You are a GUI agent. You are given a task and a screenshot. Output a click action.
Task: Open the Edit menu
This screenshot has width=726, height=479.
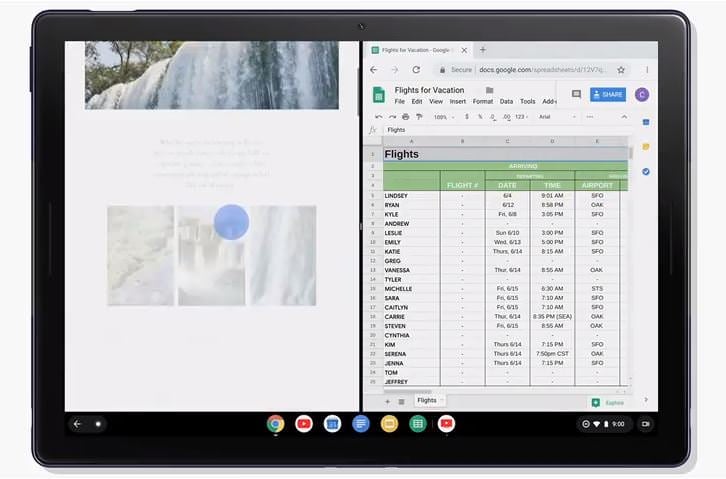(x=417, y=101)
